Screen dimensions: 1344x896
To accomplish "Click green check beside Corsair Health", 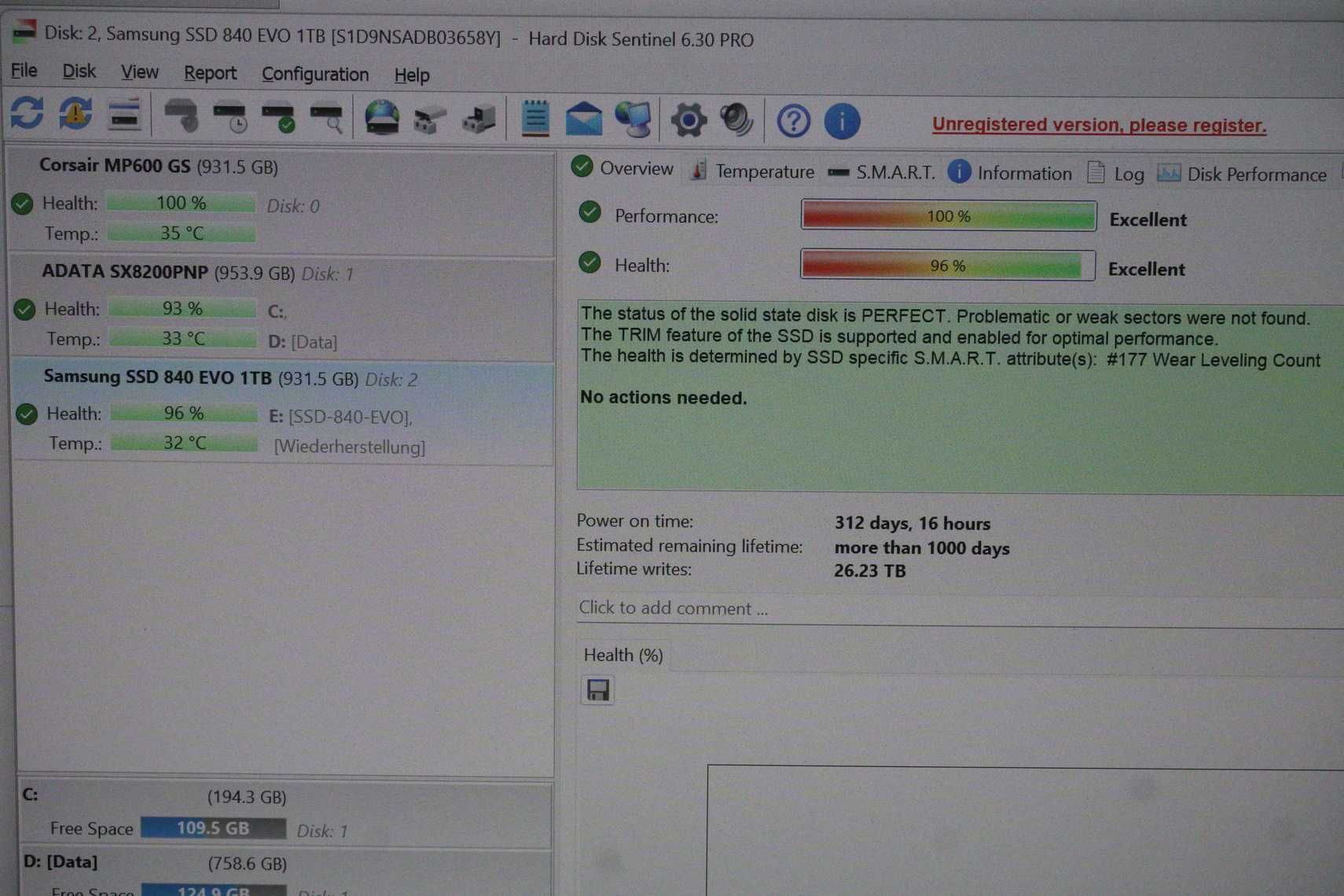I will pyautogui.click(x=22, y=204).
